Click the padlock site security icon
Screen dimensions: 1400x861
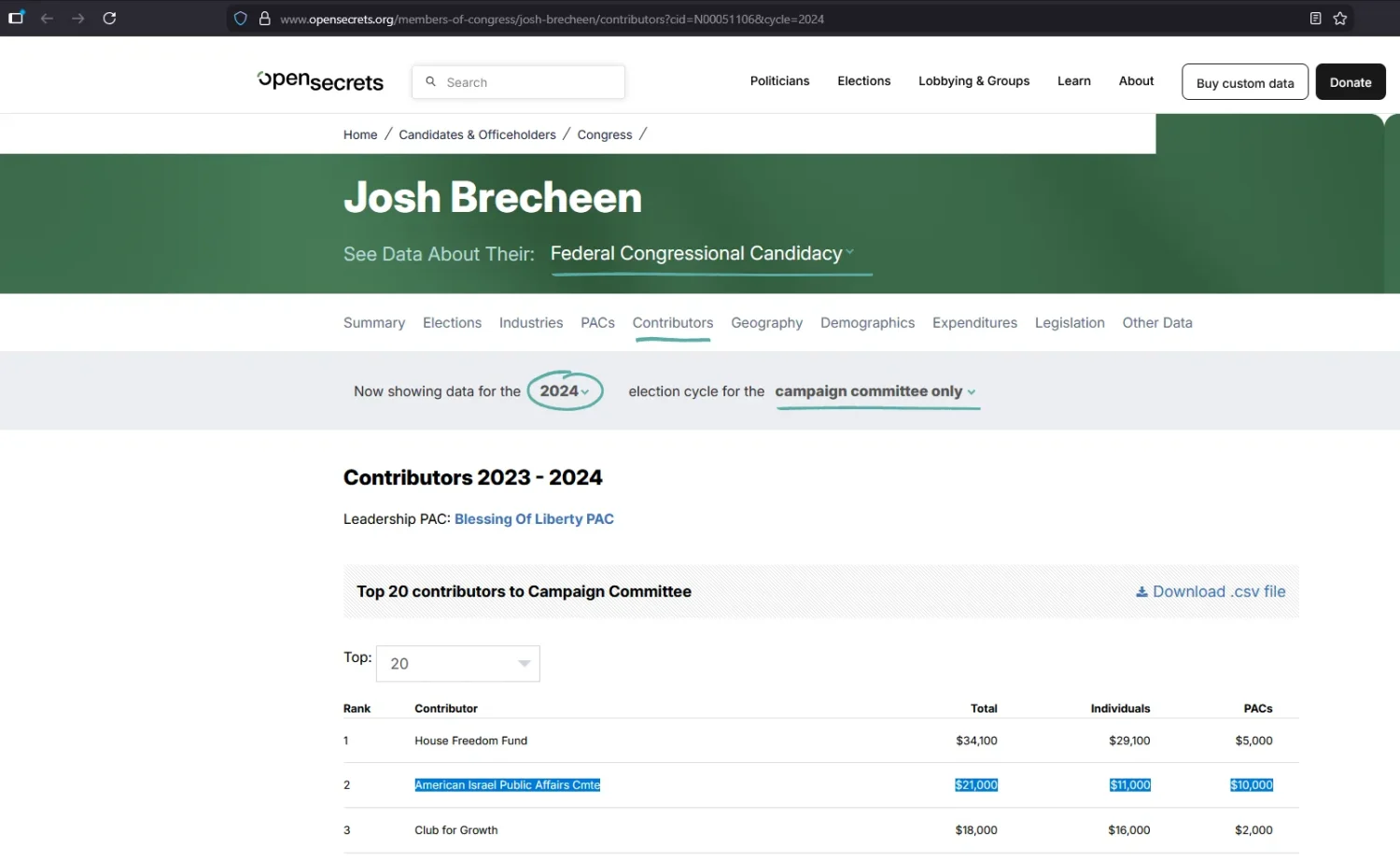click(x=265, y=19)
